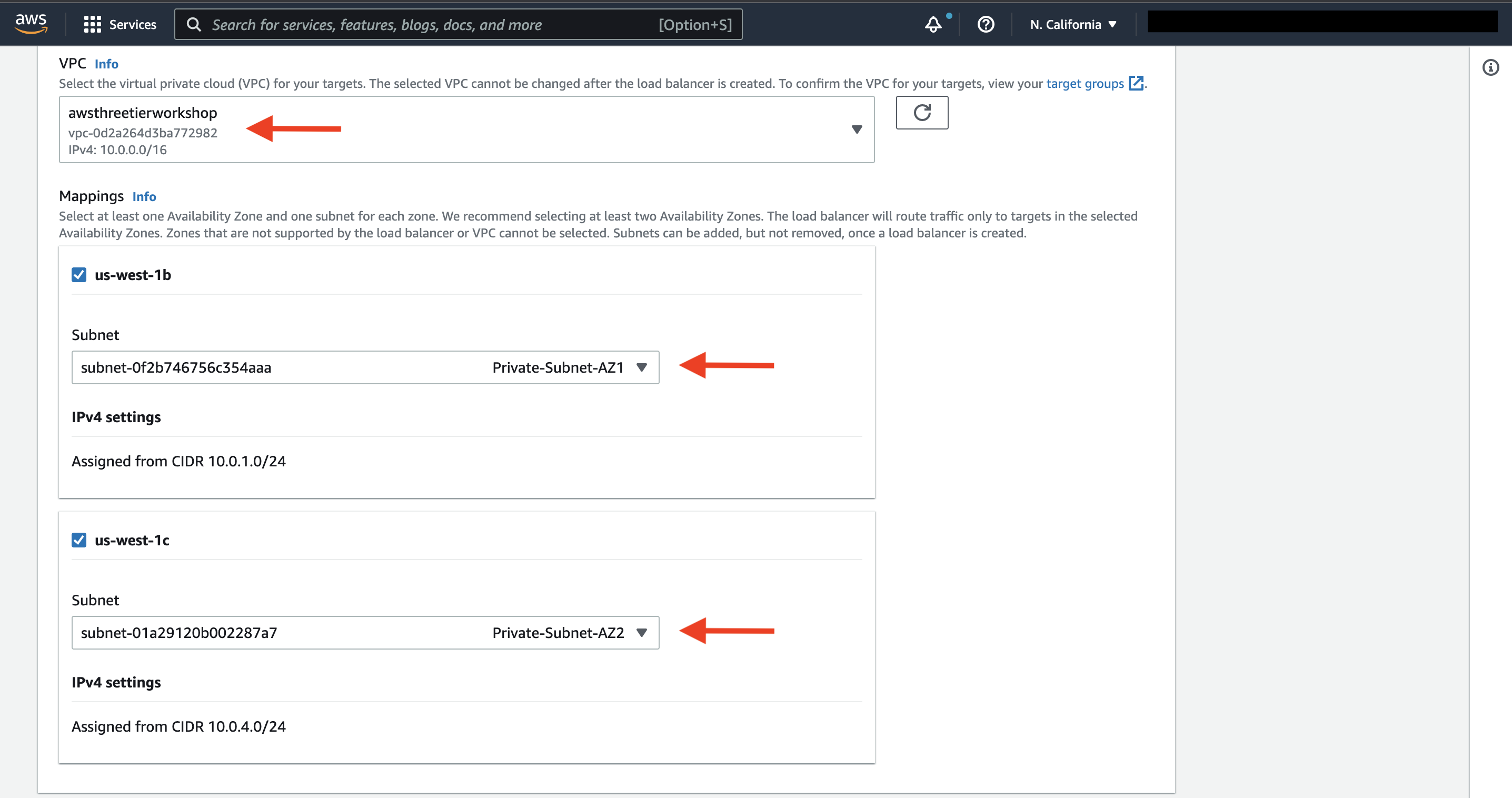
Task: Click the account name bar in header
Action: pos(1322,22)
